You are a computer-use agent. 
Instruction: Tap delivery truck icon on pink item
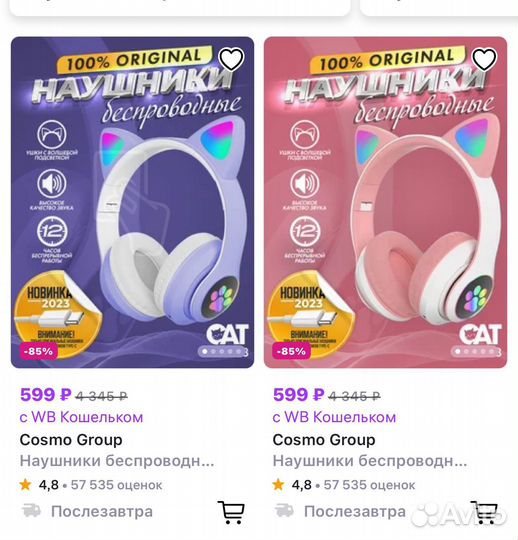284,511
